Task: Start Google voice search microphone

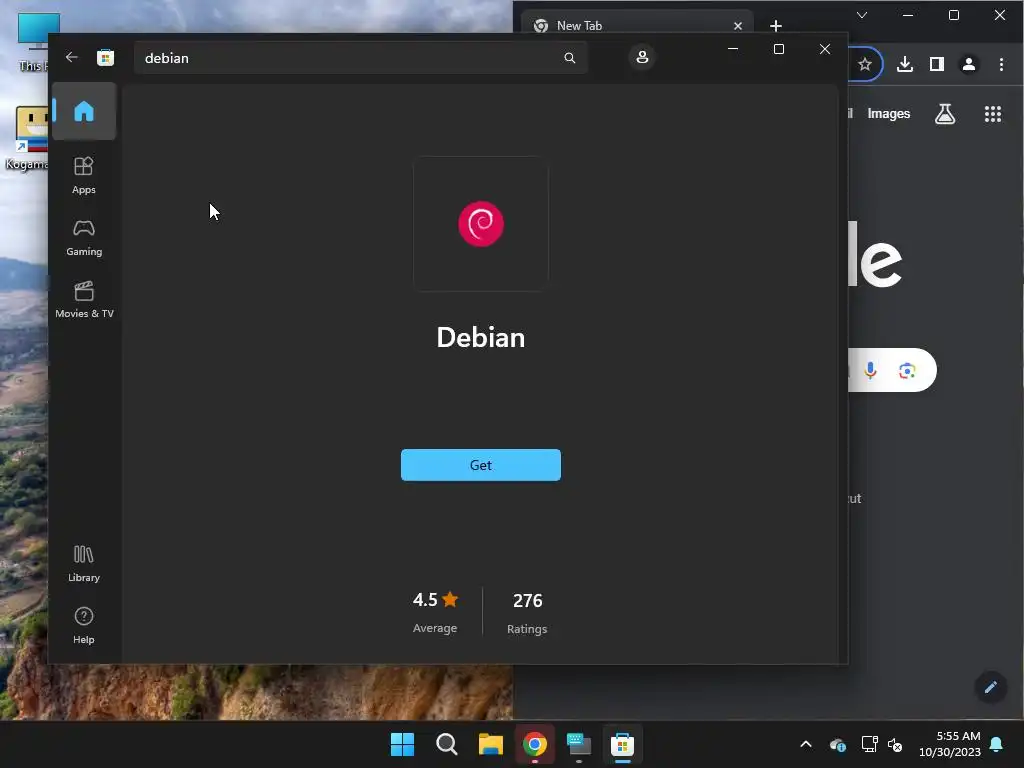Action: [x=870, y=370]
